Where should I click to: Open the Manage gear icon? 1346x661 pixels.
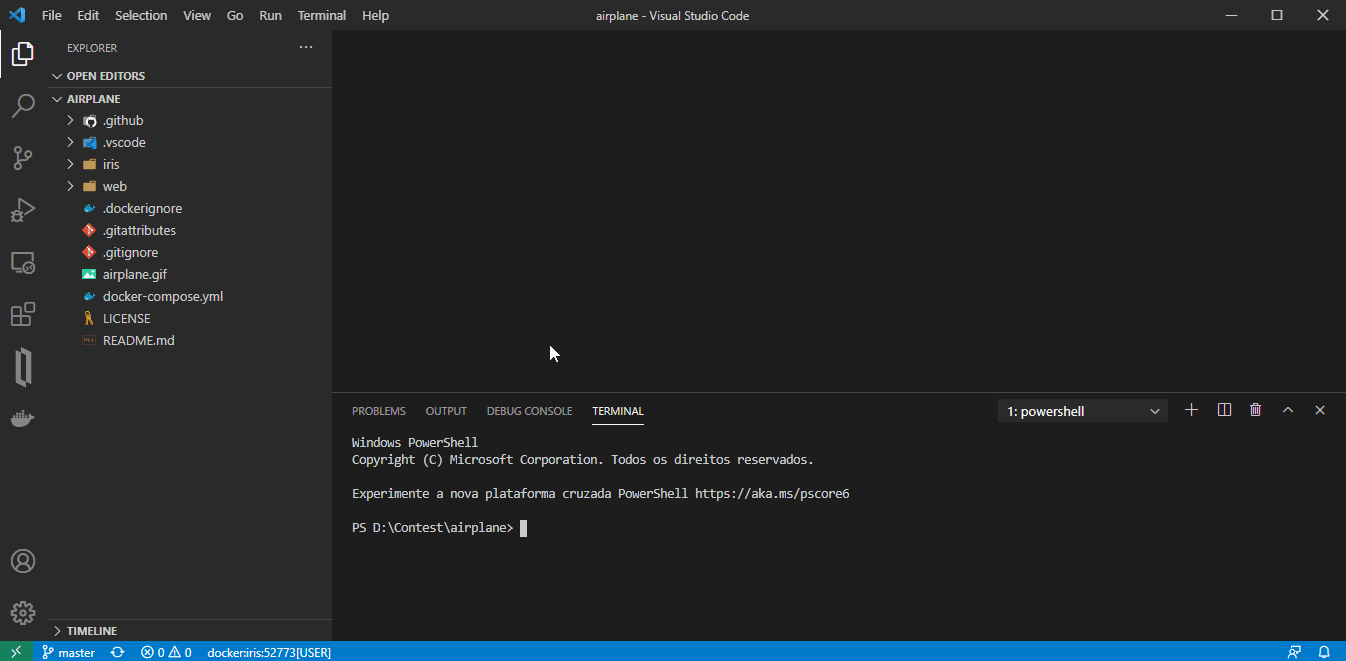(23, 613)
